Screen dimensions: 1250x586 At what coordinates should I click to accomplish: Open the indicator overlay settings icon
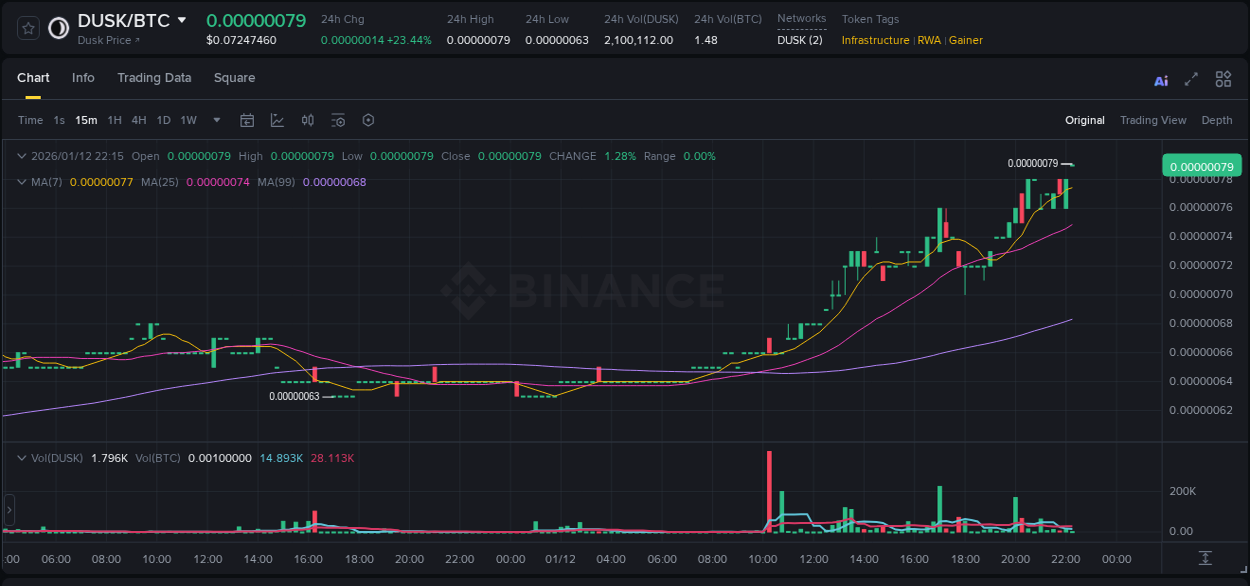(x=338, y=119)
